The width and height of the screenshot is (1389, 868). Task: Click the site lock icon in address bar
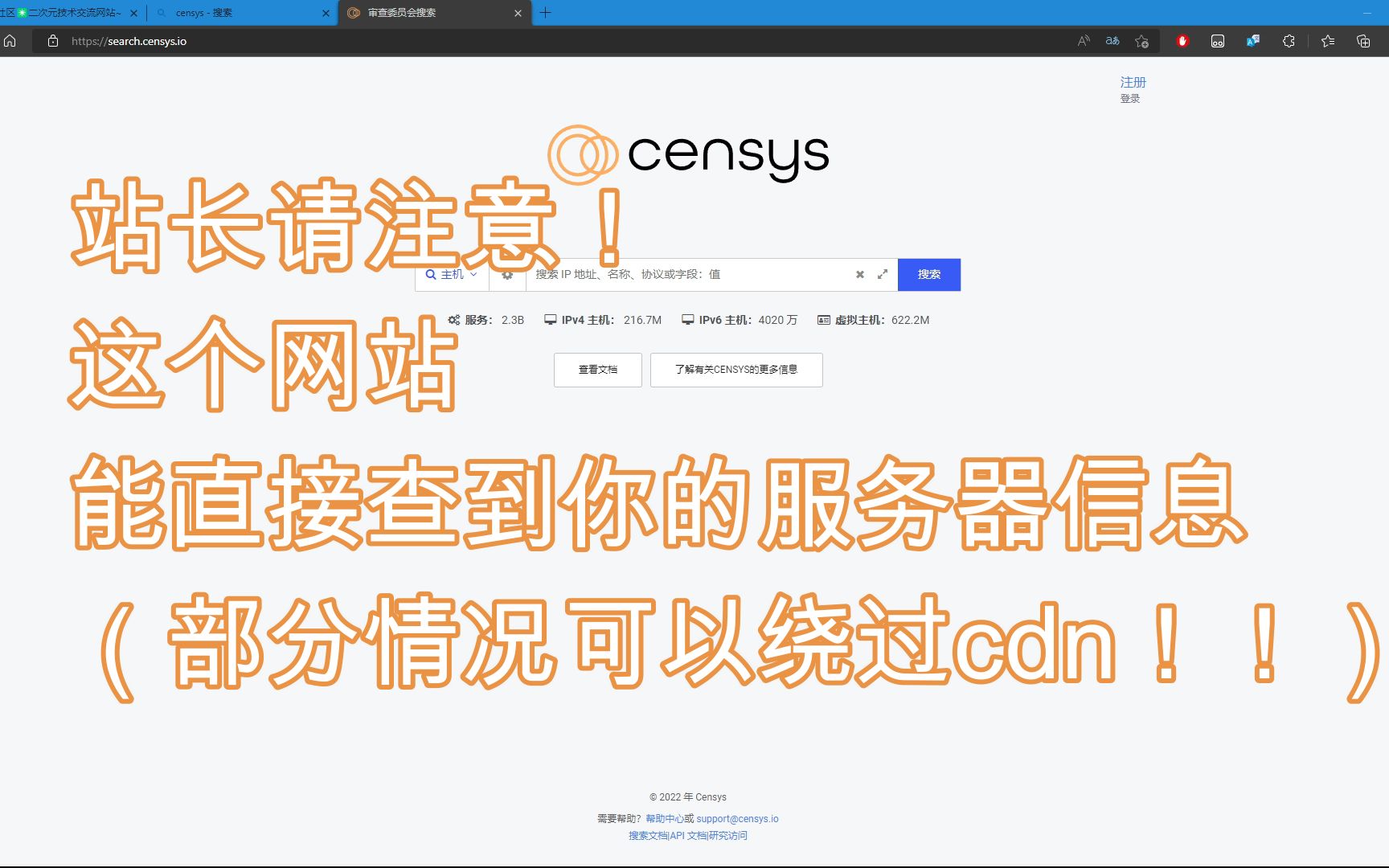[x=53, y=41]
